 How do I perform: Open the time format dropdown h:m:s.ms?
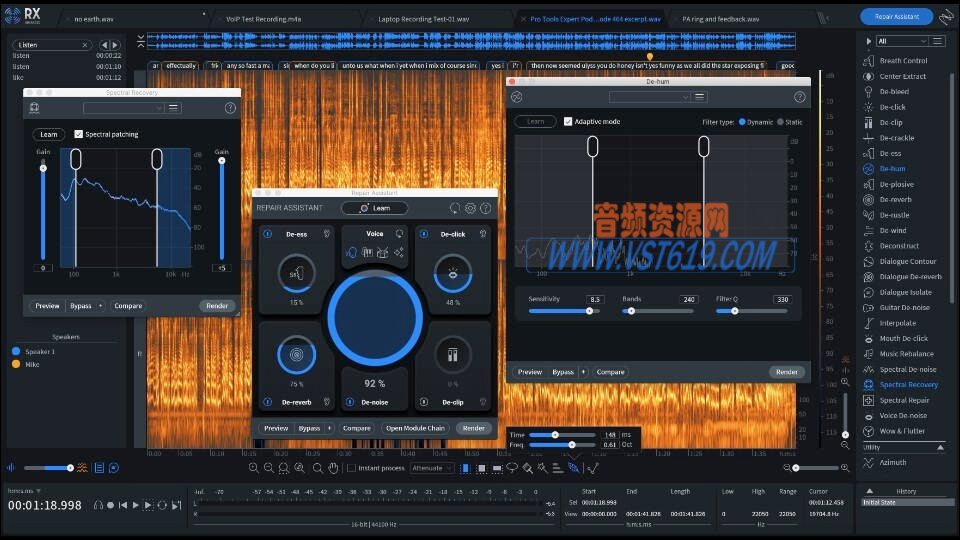[x=24, y=491]
